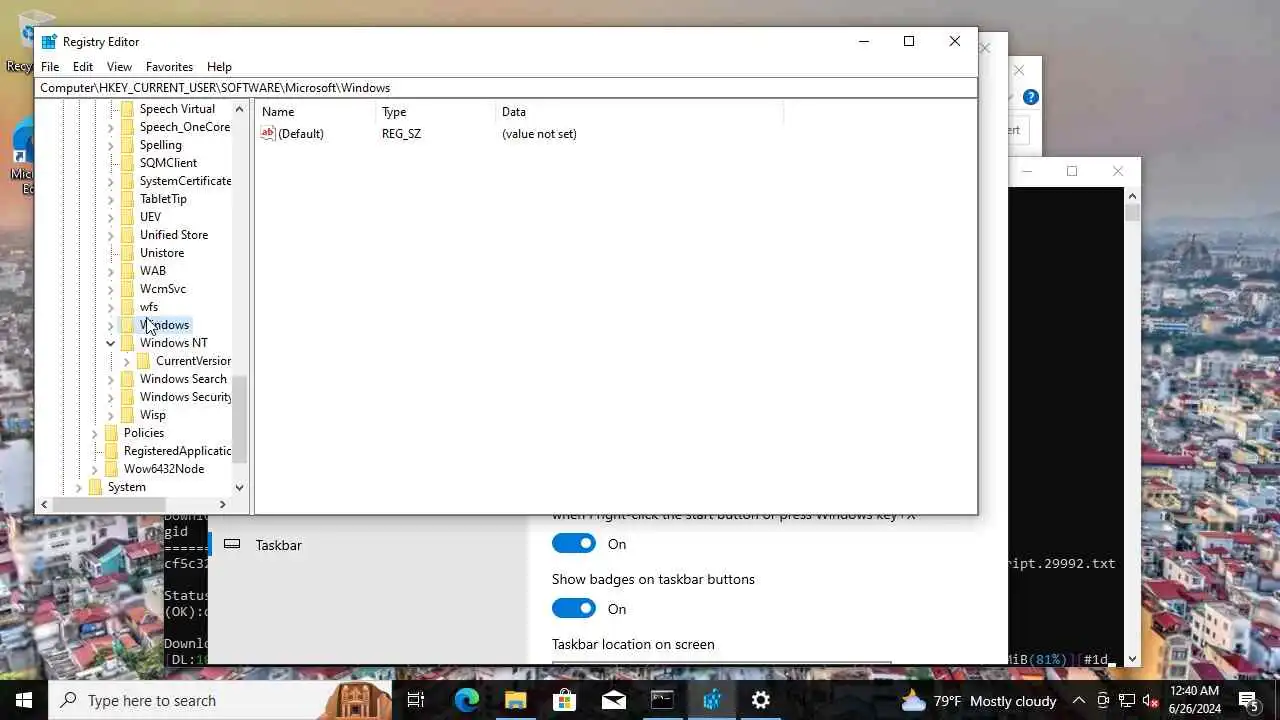Click the (Default) string value icon

pos(267,133)
